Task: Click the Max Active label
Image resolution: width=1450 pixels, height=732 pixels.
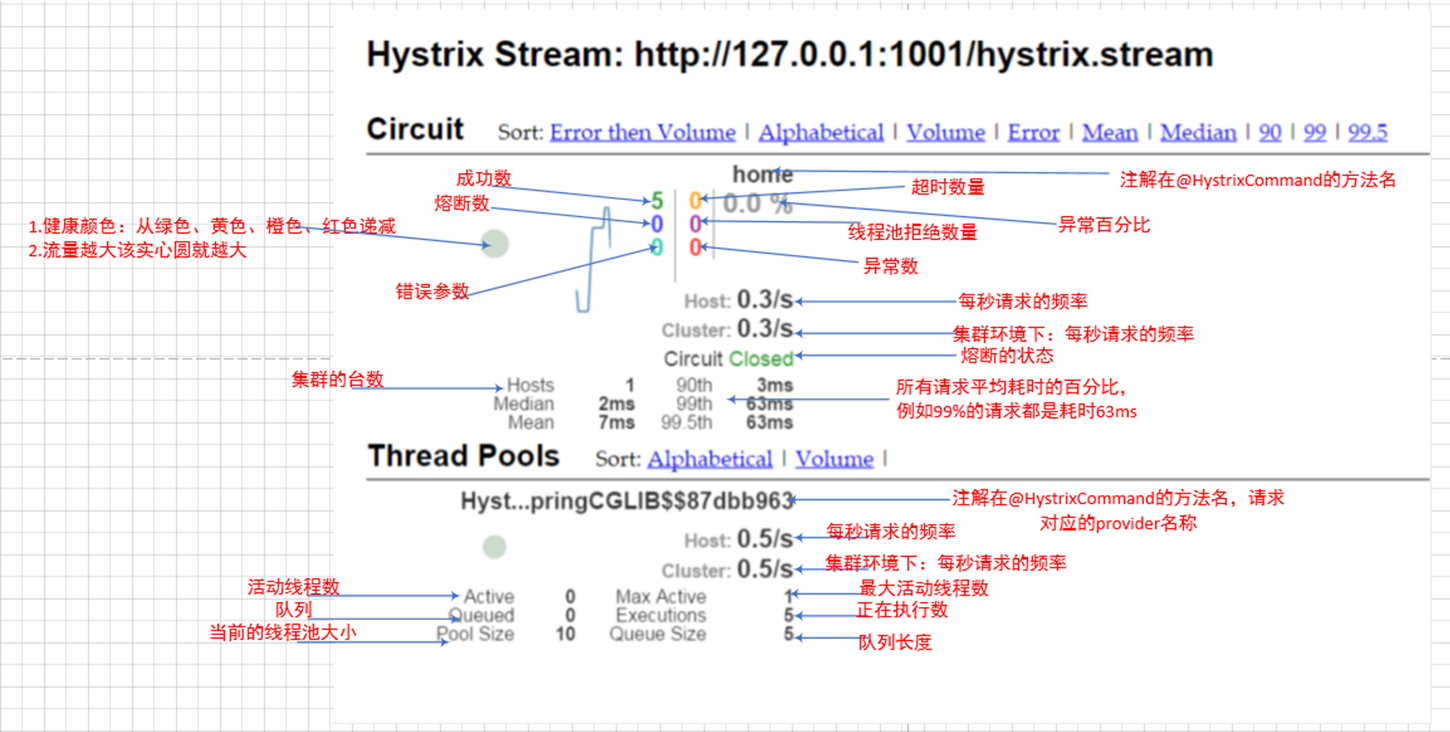Action: (660, 597)
